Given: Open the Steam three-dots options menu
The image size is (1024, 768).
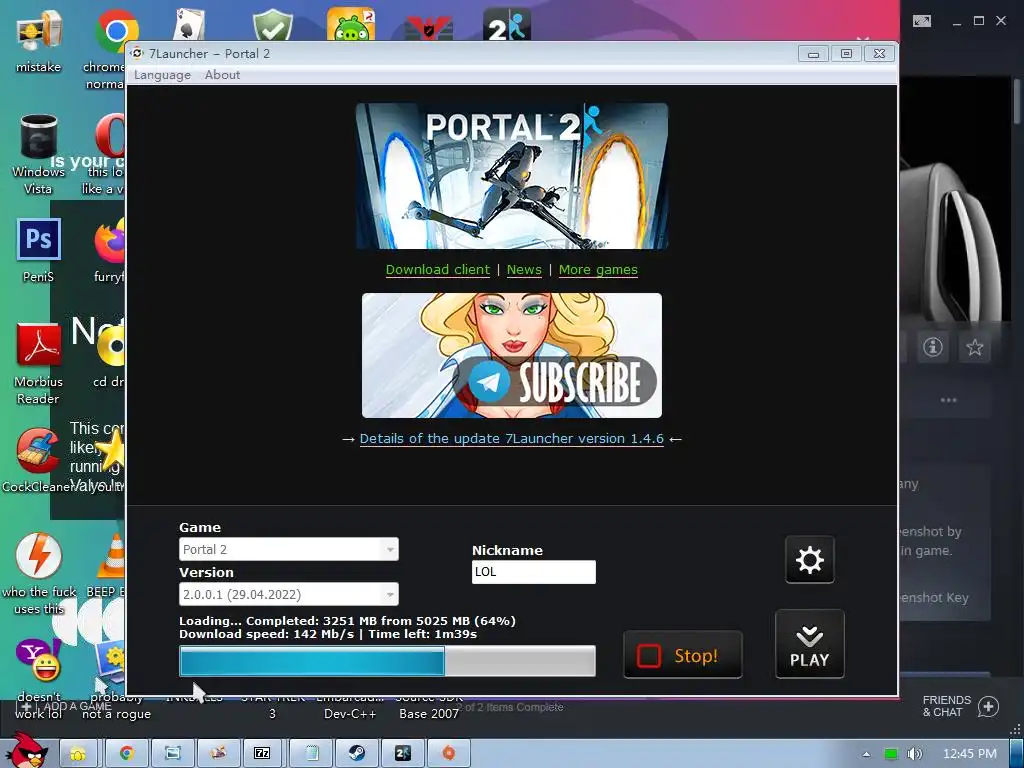Looking at the screenshot, I should pyautogui.click(x=948, y=400).
